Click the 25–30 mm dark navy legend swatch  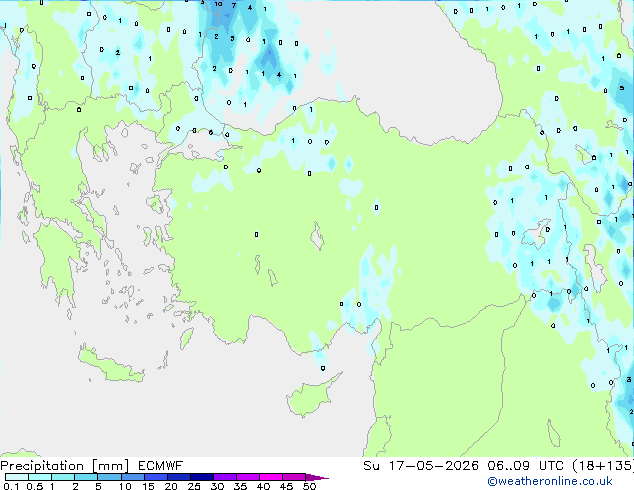(201, 477)
